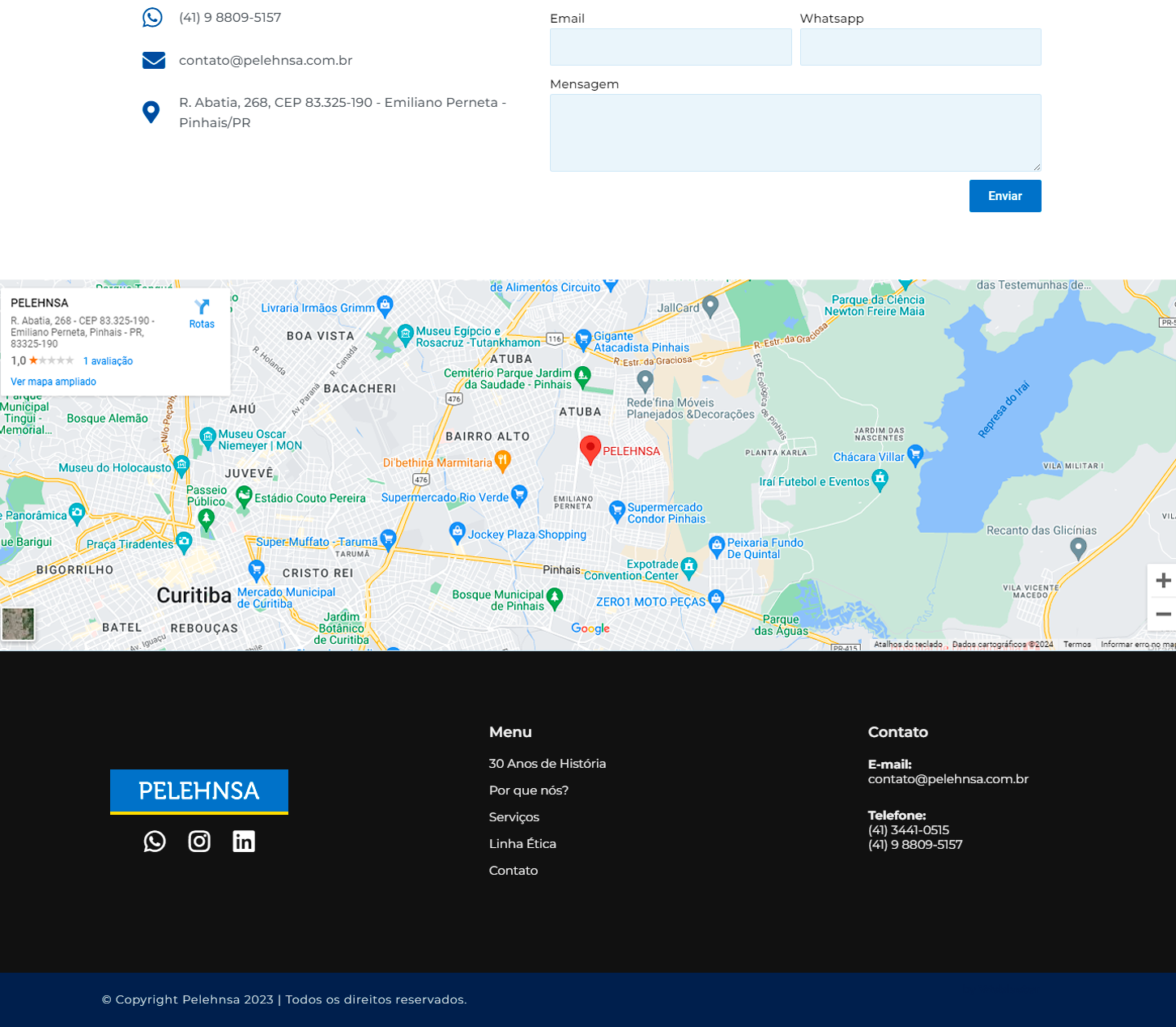Switch to satellite view thumbnail on map
The image size is (1176, 1027).
tap(19, 624)
